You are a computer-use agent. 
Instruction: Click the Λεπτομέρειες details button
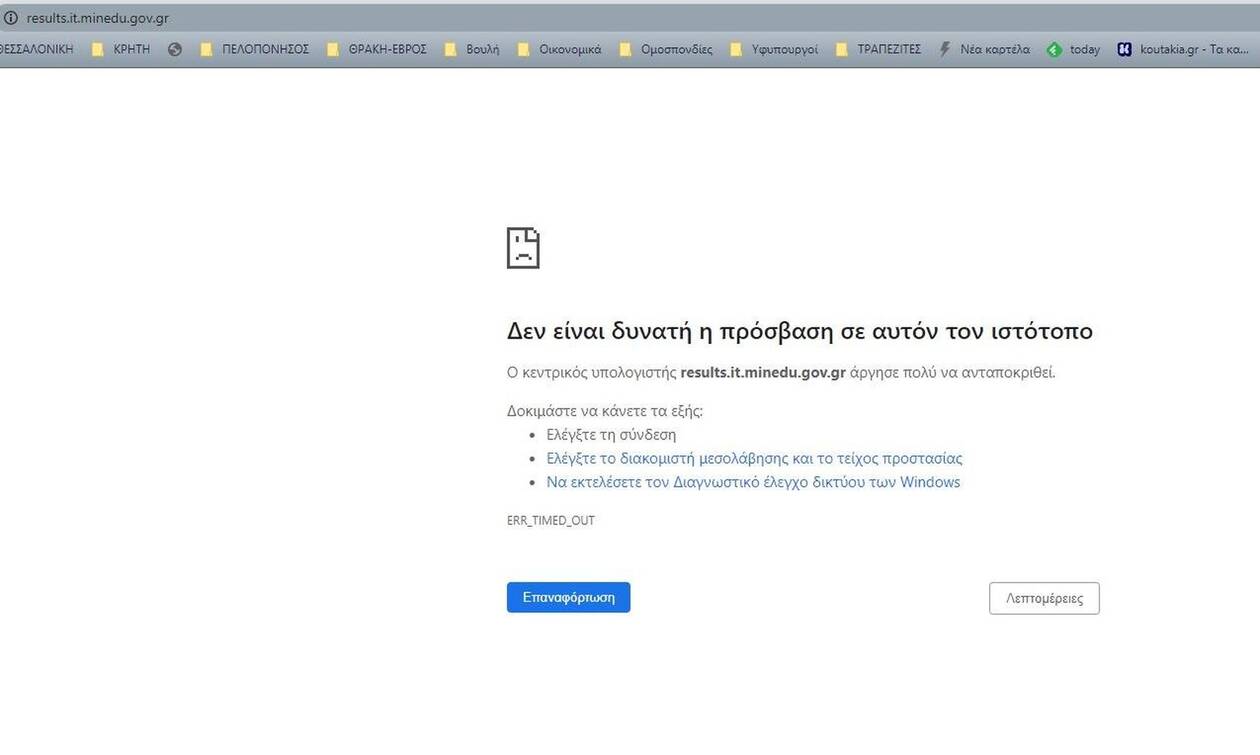point(1044,599)
